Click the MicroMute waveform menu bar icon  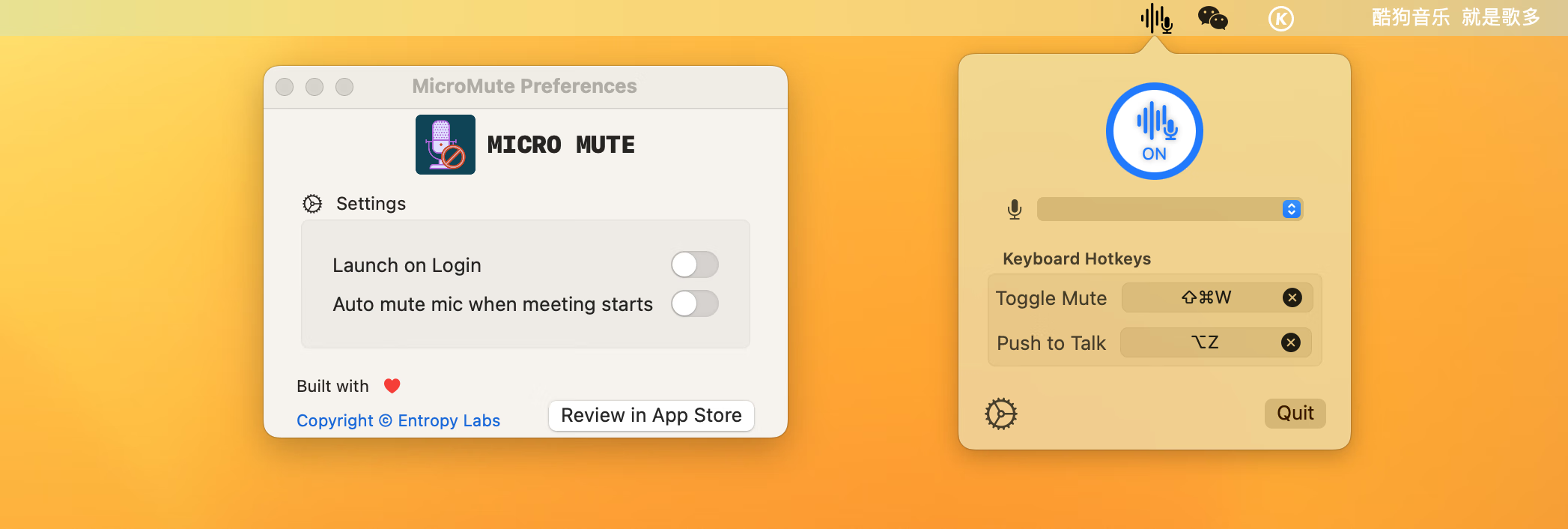(1155, 18)
